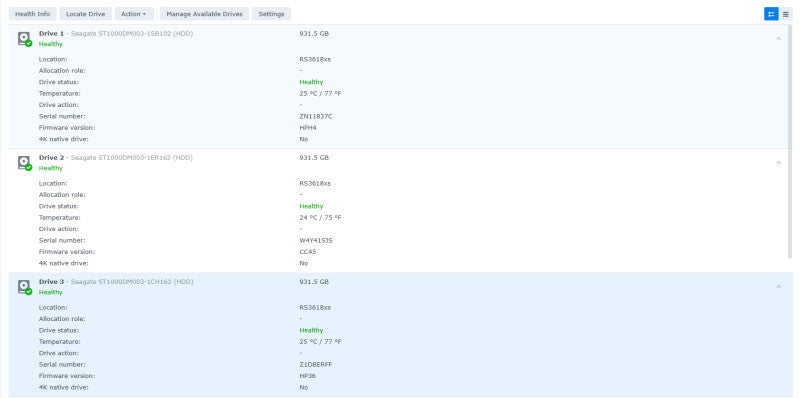
Task: Switch to the detailed card view icon
Action: [771, 14]
